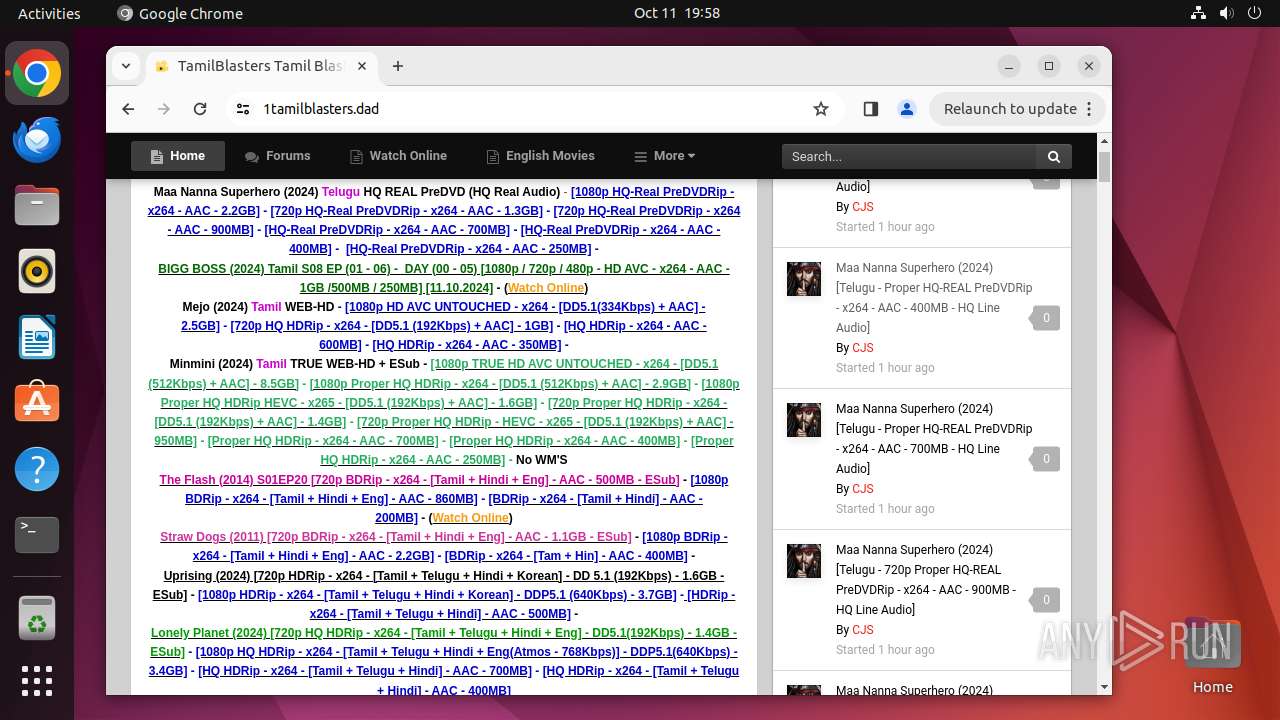Viewport: 1280px width, 720px height.
Task: Click Watch Online link after The Flash entry
Action: 470,518
